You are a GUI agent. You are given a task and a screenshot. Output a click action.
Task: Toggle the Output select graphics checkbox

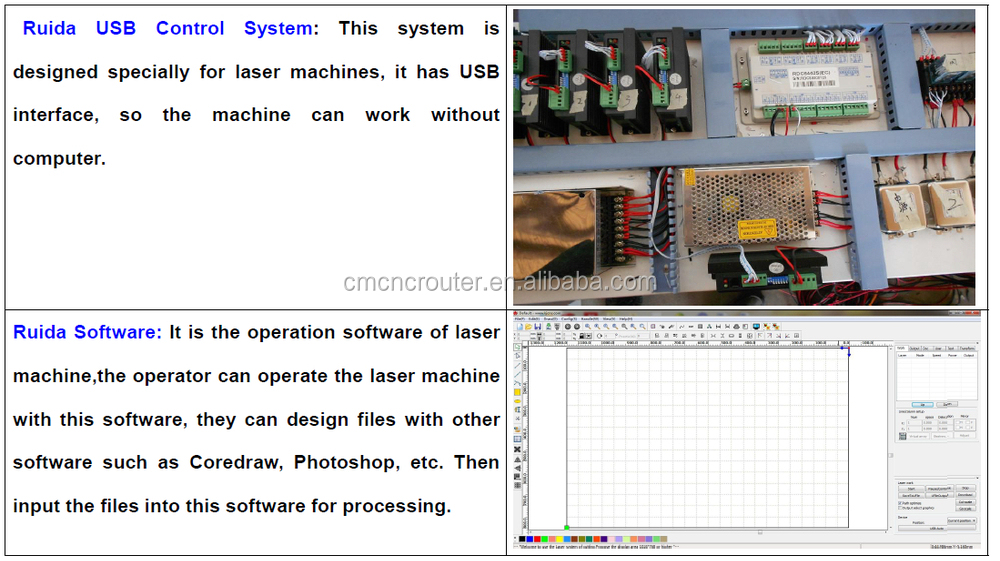pyautogui.click(x=900, y=508)
